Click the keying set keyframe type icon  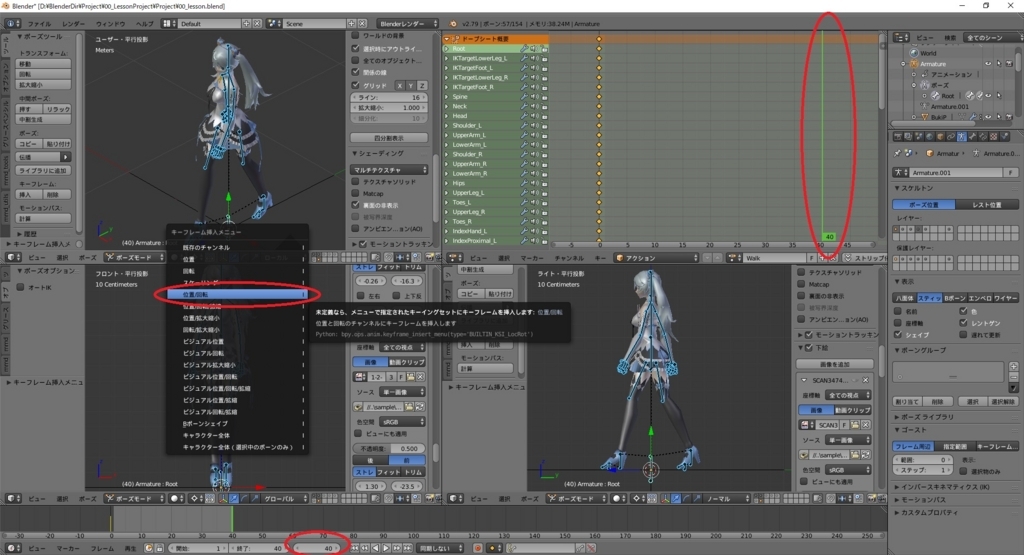pyautogui.click(x=494, y=548)
